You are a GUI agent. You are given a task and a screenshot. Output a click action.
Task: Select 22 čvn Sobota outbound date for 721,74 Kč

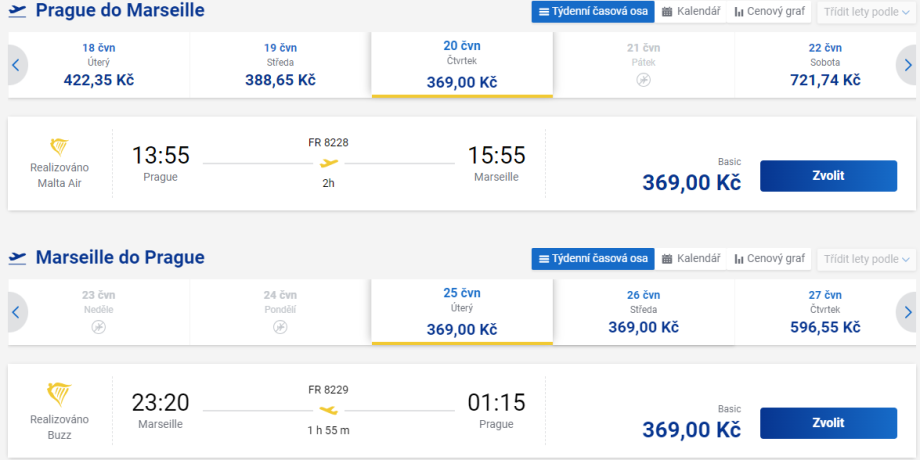point(825,65)
